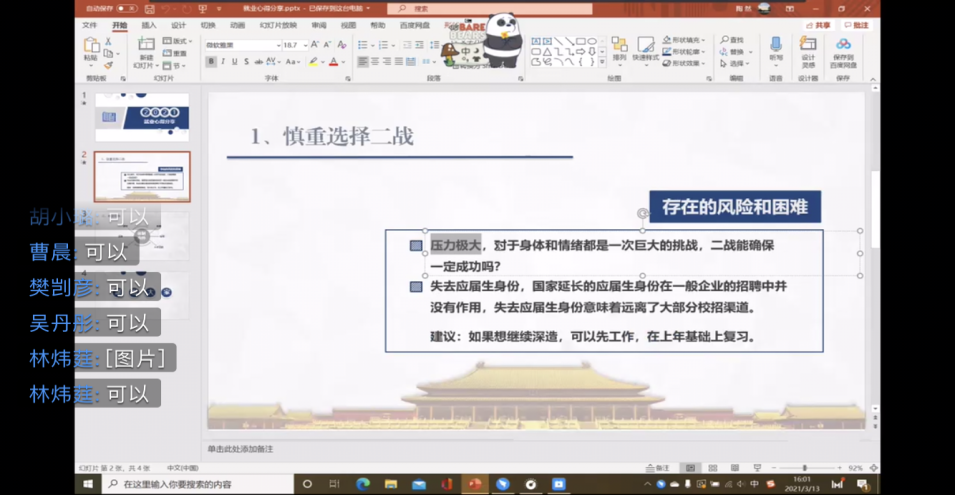Image resolution: width=955 pixels, height=495 pixels.
Task: Click the Share (共享) button
Action: pos(820,25)
